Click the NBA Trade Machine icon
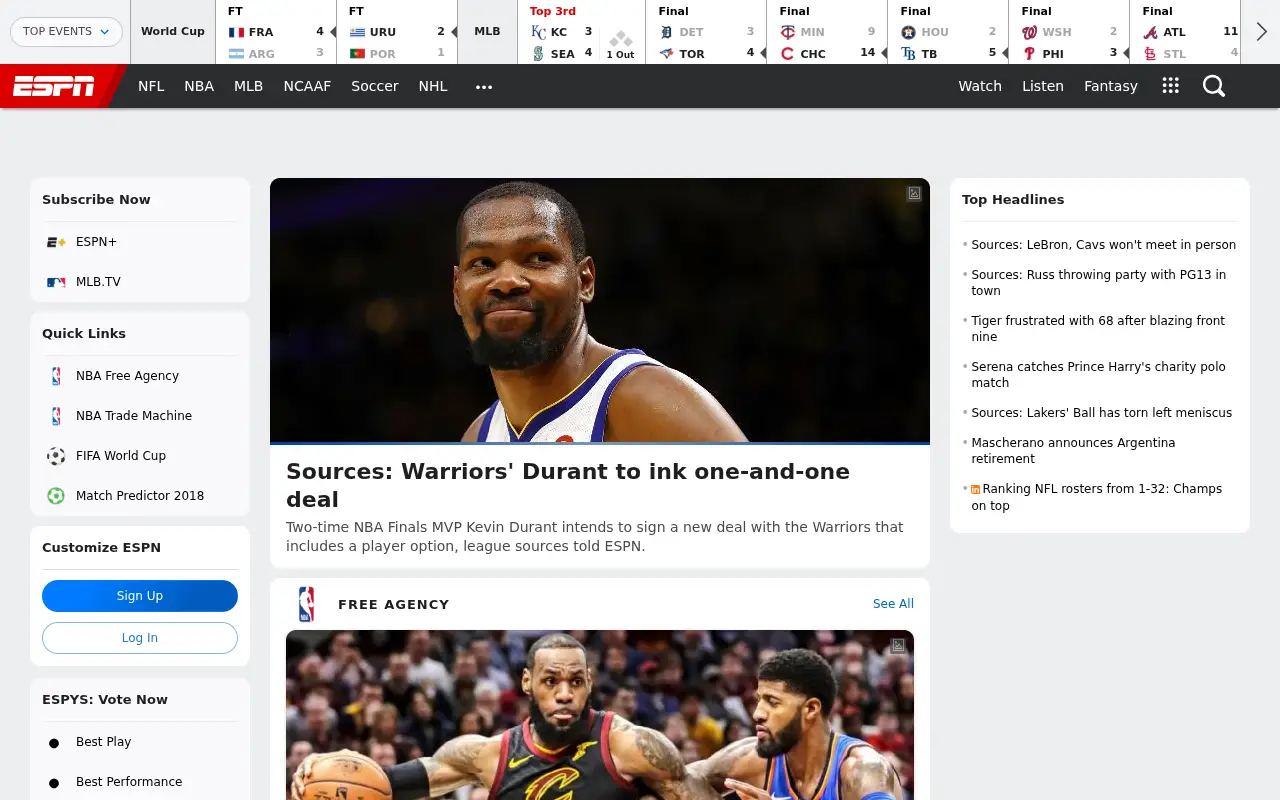The height and width of the screenshot is (800, 1280). coord(56,416)
